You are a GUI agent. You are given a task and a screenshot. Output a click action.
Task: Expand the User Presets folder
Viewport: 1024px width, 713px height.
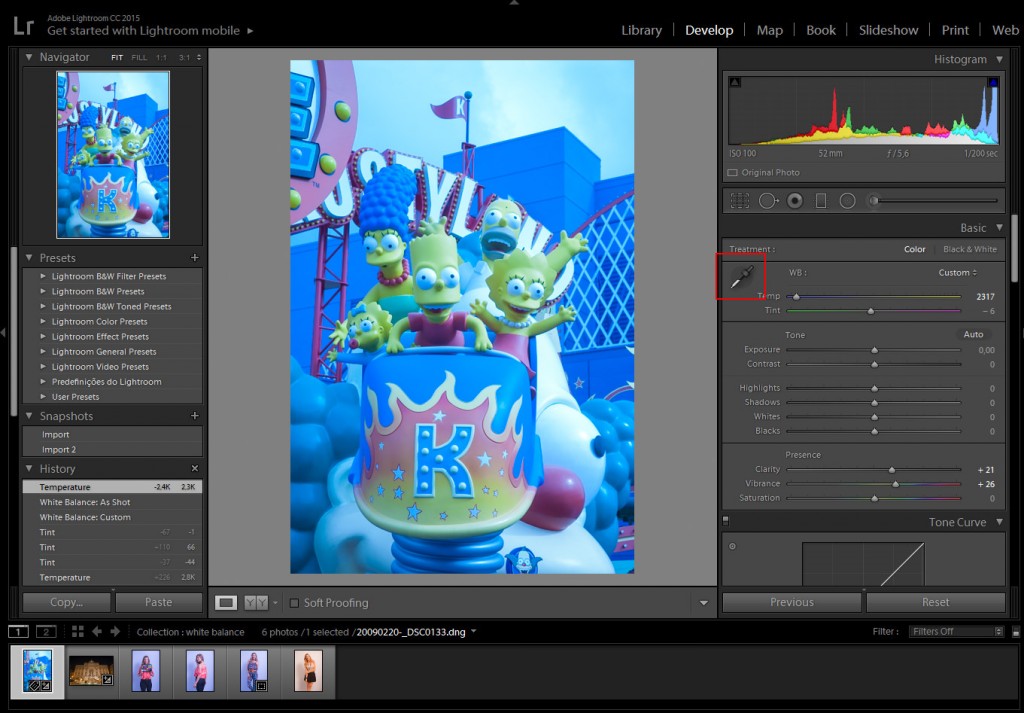[43, 397]
